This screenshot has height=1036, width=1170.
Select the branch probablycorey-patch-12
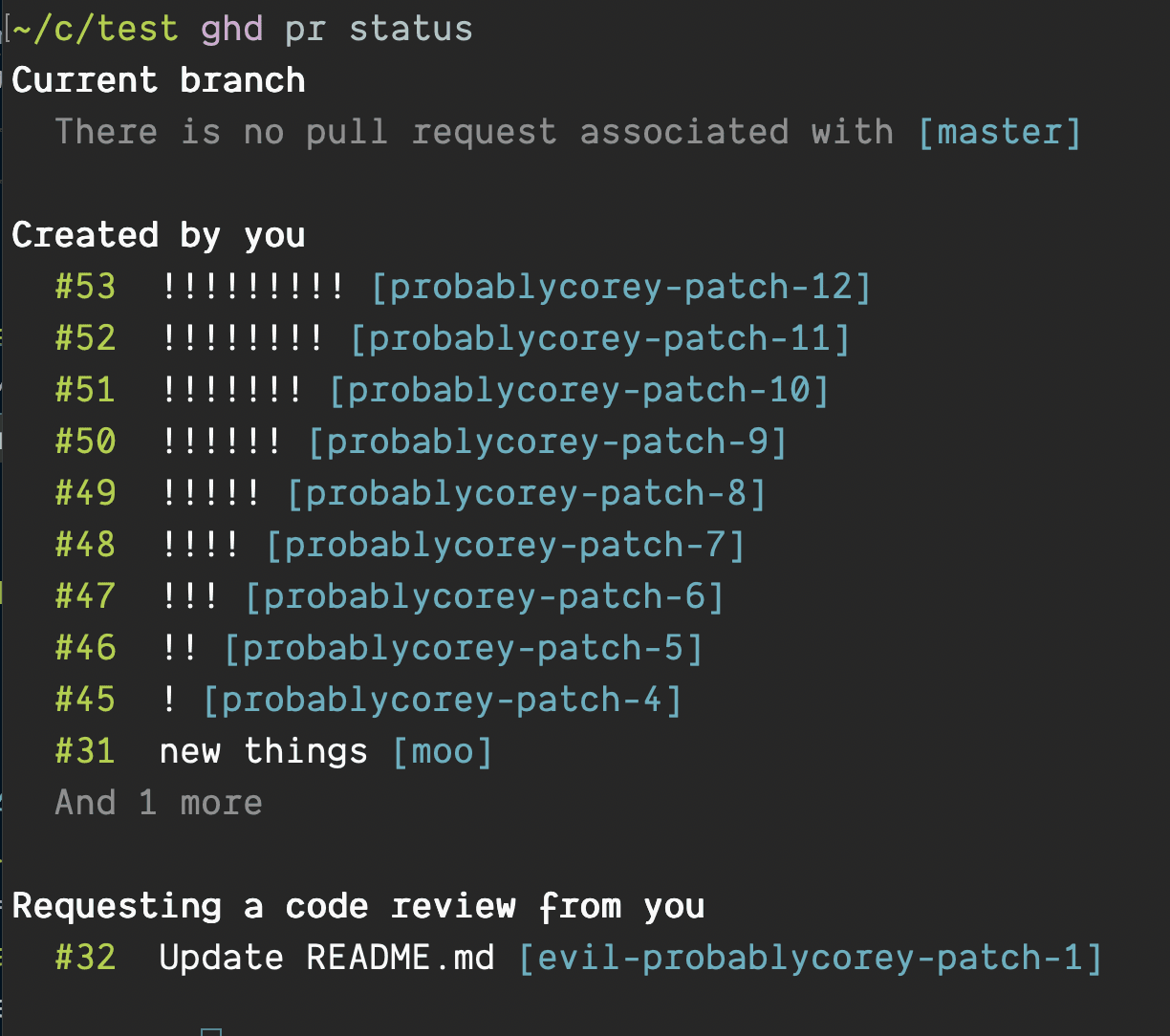click(620, 287)
